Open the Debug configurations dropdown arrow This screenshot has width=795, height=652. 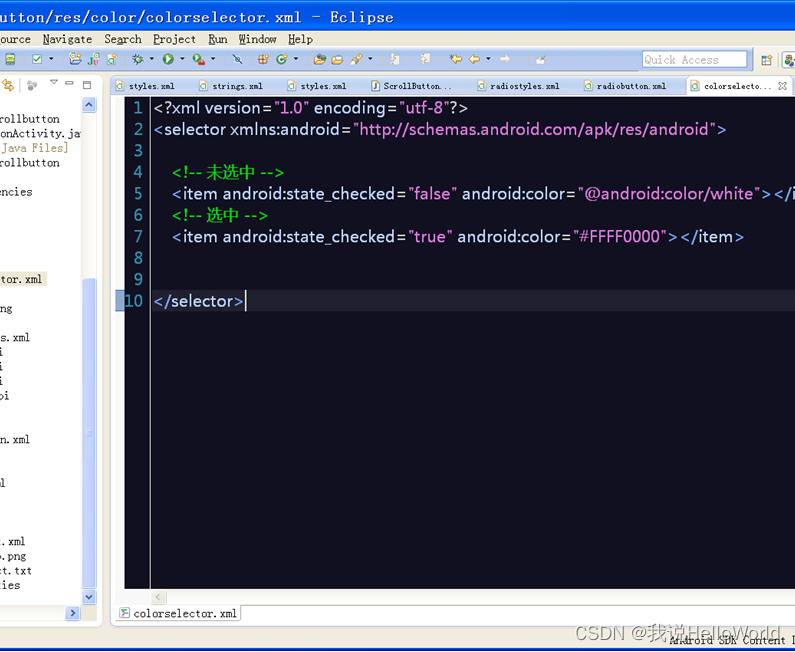pos(151,59)
